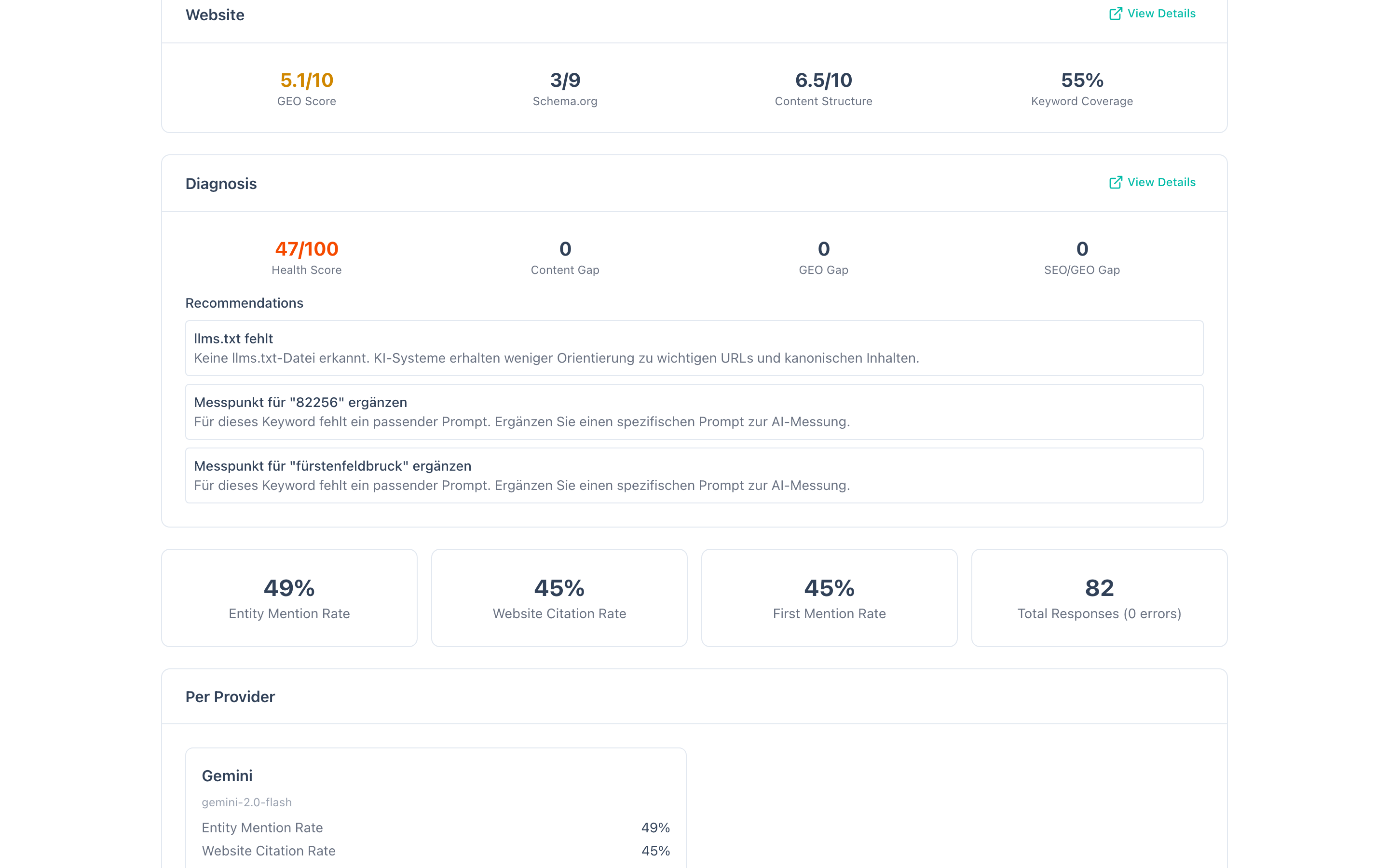Open the Messpunkt für 82256 recommendation
1389x868 pixels.
tap(694, 411)
